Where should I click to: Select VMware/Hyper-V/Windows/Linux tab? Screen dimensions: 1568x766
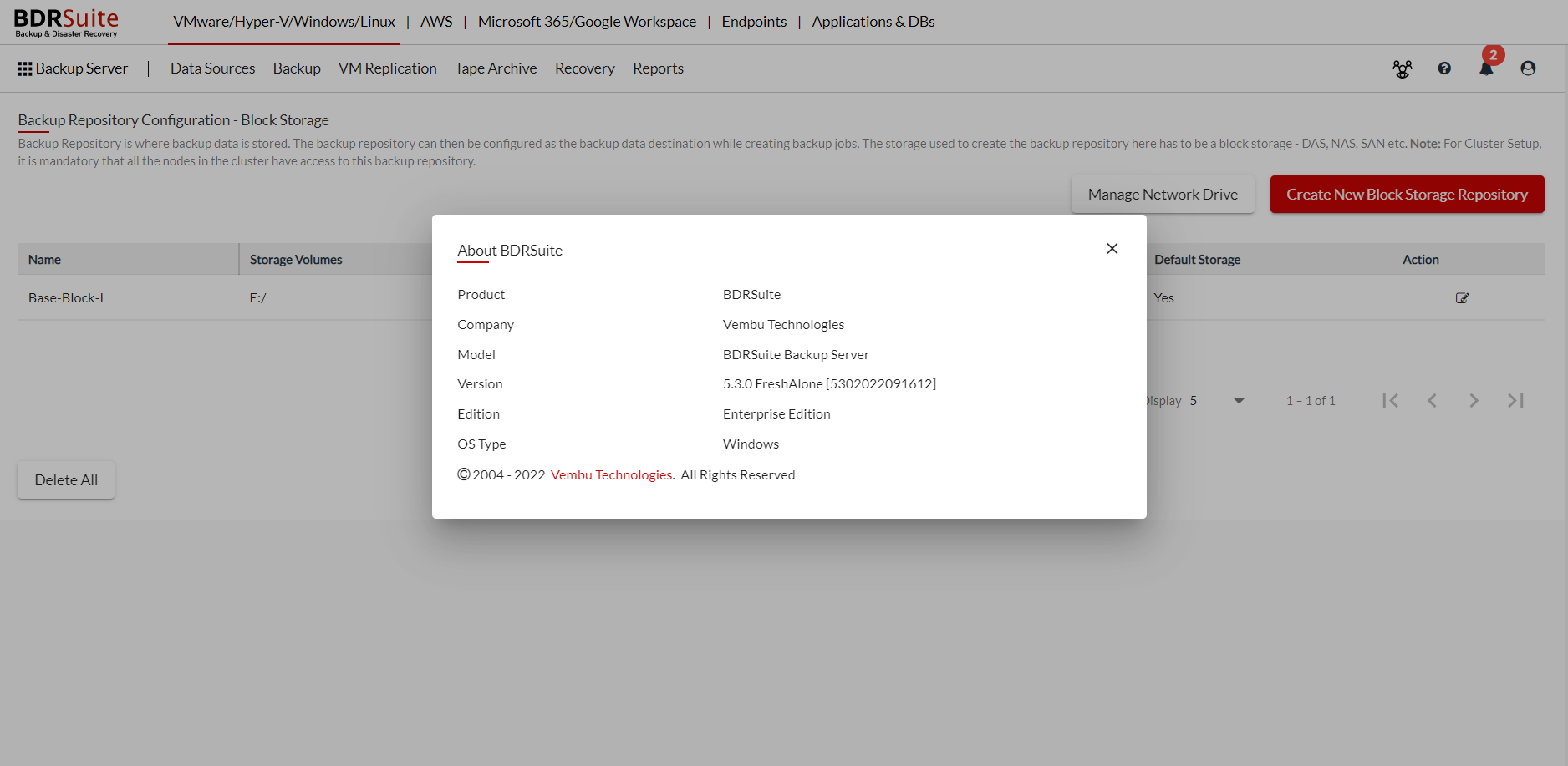point(284,22)
